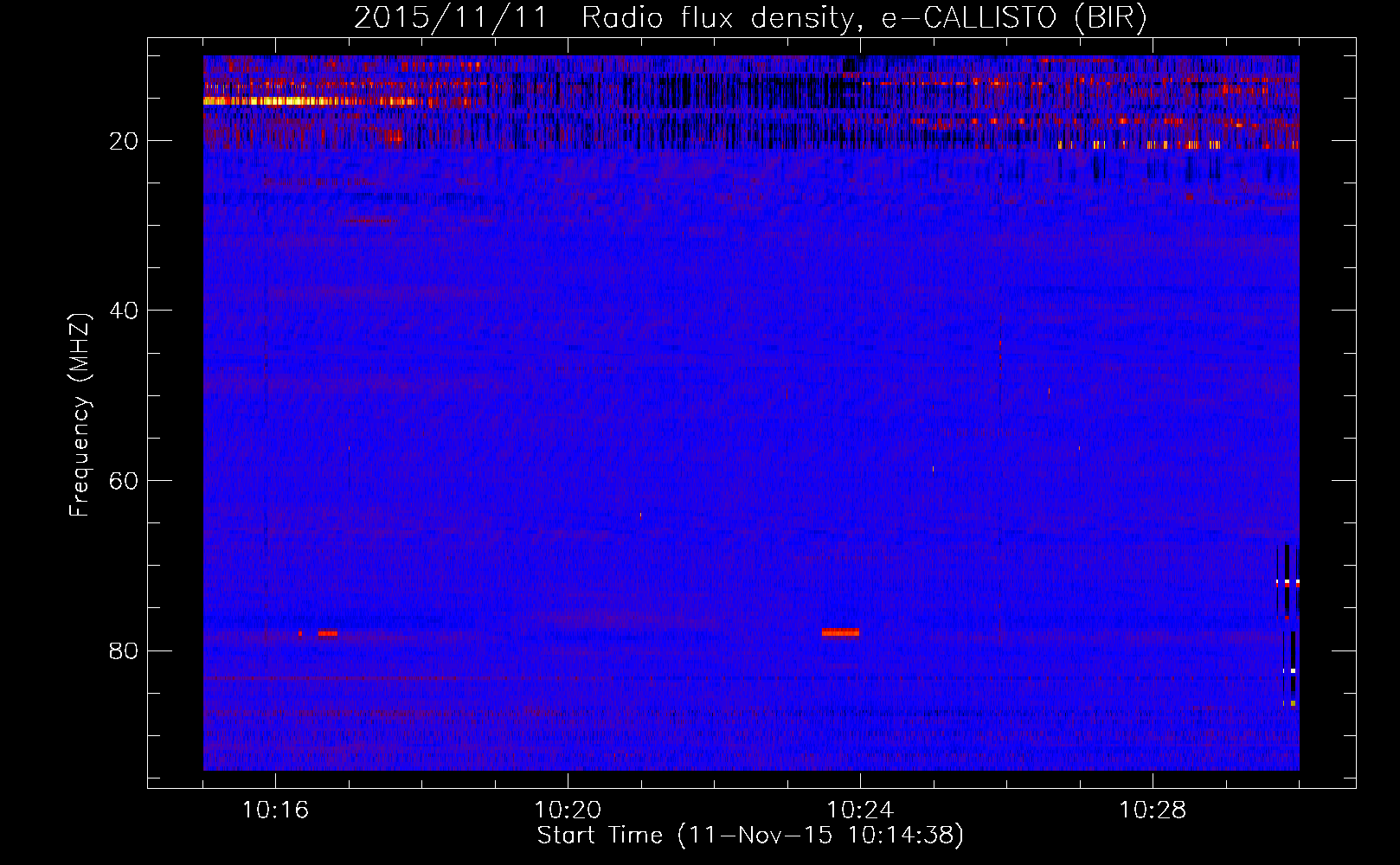Click the '20' frequency tick label
The image size is (1400, 865).
(124, 141)
